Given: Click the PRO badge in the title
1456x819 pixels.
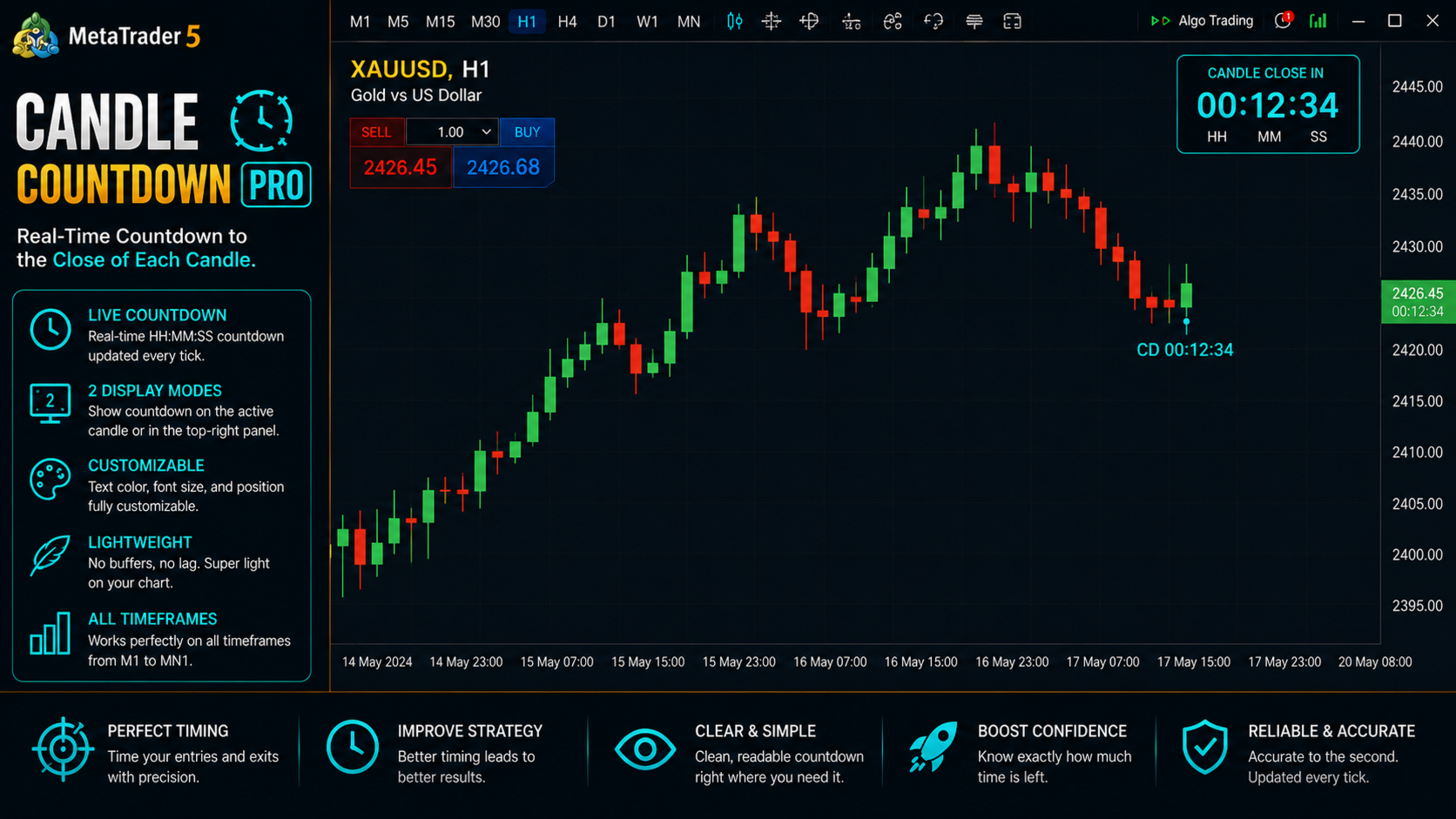Looking at the screenshot, I should [276, 185].
